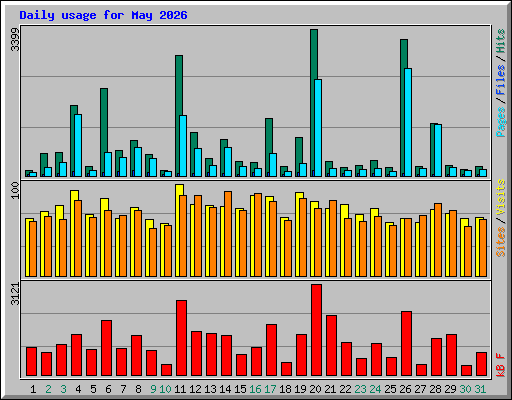Click day 26 on the date axis

click(x=405, y=389)
